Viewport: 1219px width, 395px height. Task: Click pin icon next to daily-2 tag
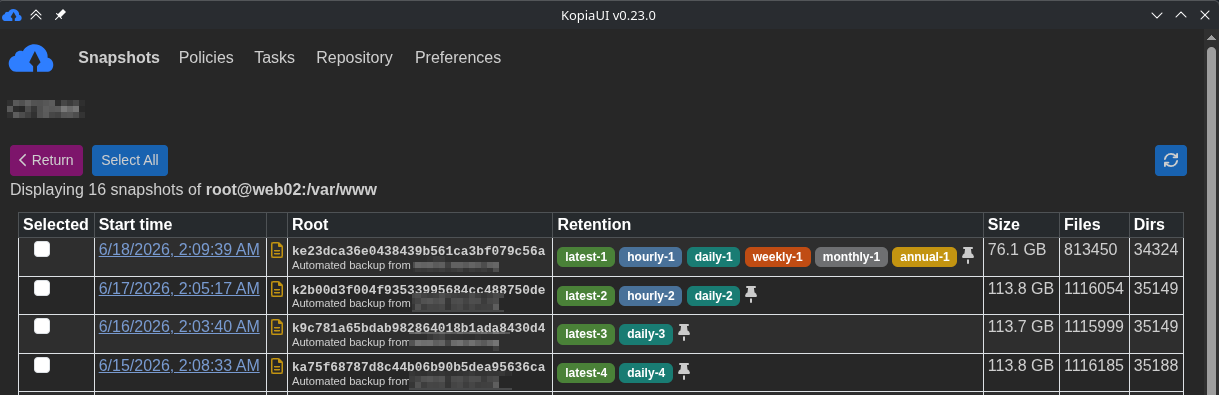(x=751, y=295)
